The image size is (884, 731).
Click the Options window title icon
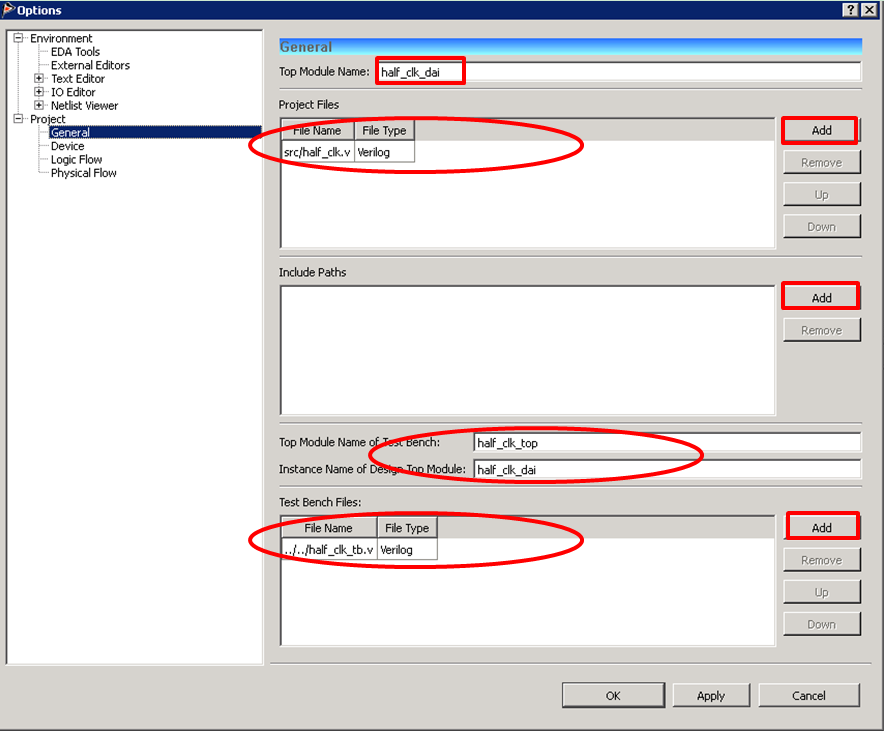pos(8,10)
